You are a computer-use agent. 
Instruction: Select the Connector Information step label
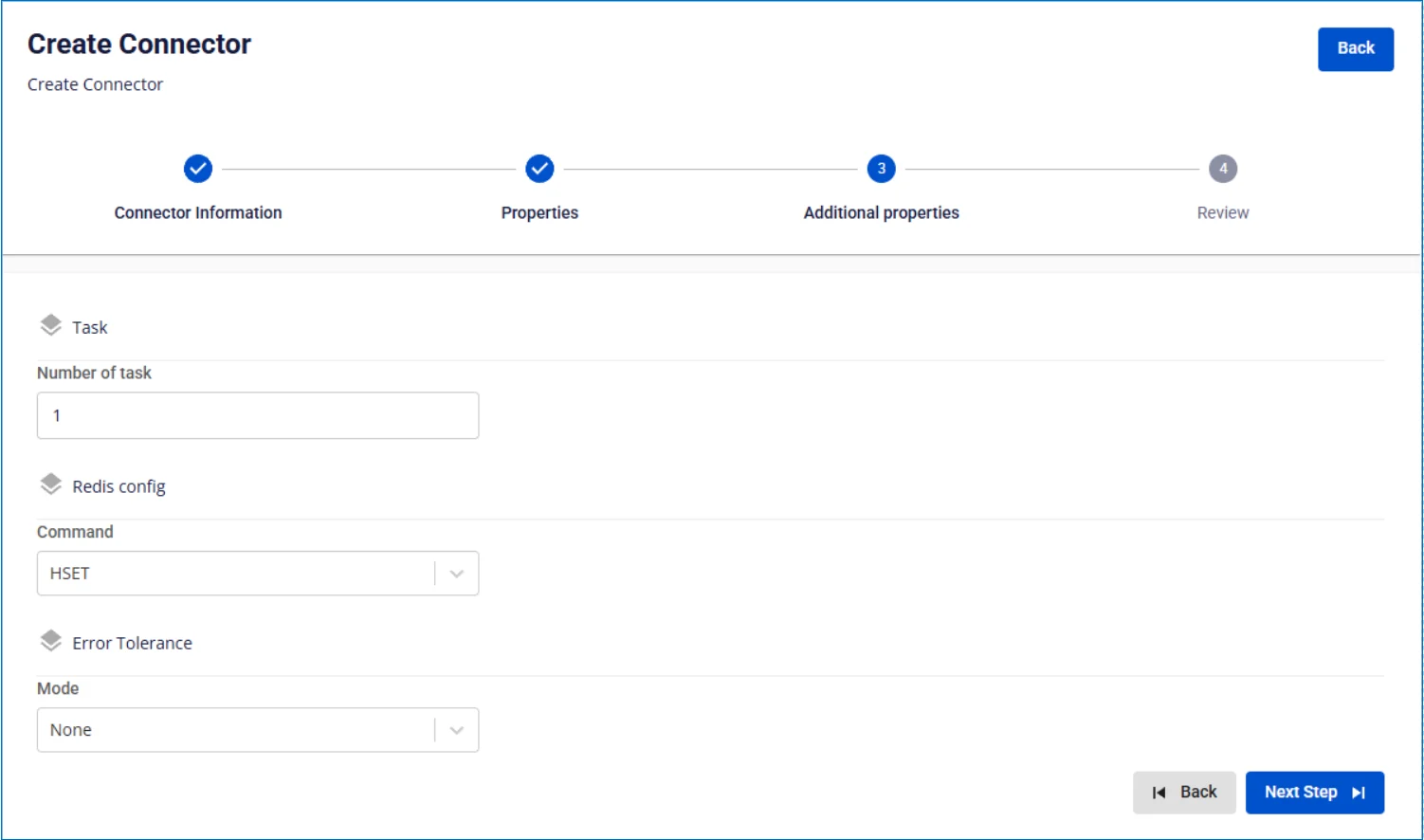coord(198,212)
